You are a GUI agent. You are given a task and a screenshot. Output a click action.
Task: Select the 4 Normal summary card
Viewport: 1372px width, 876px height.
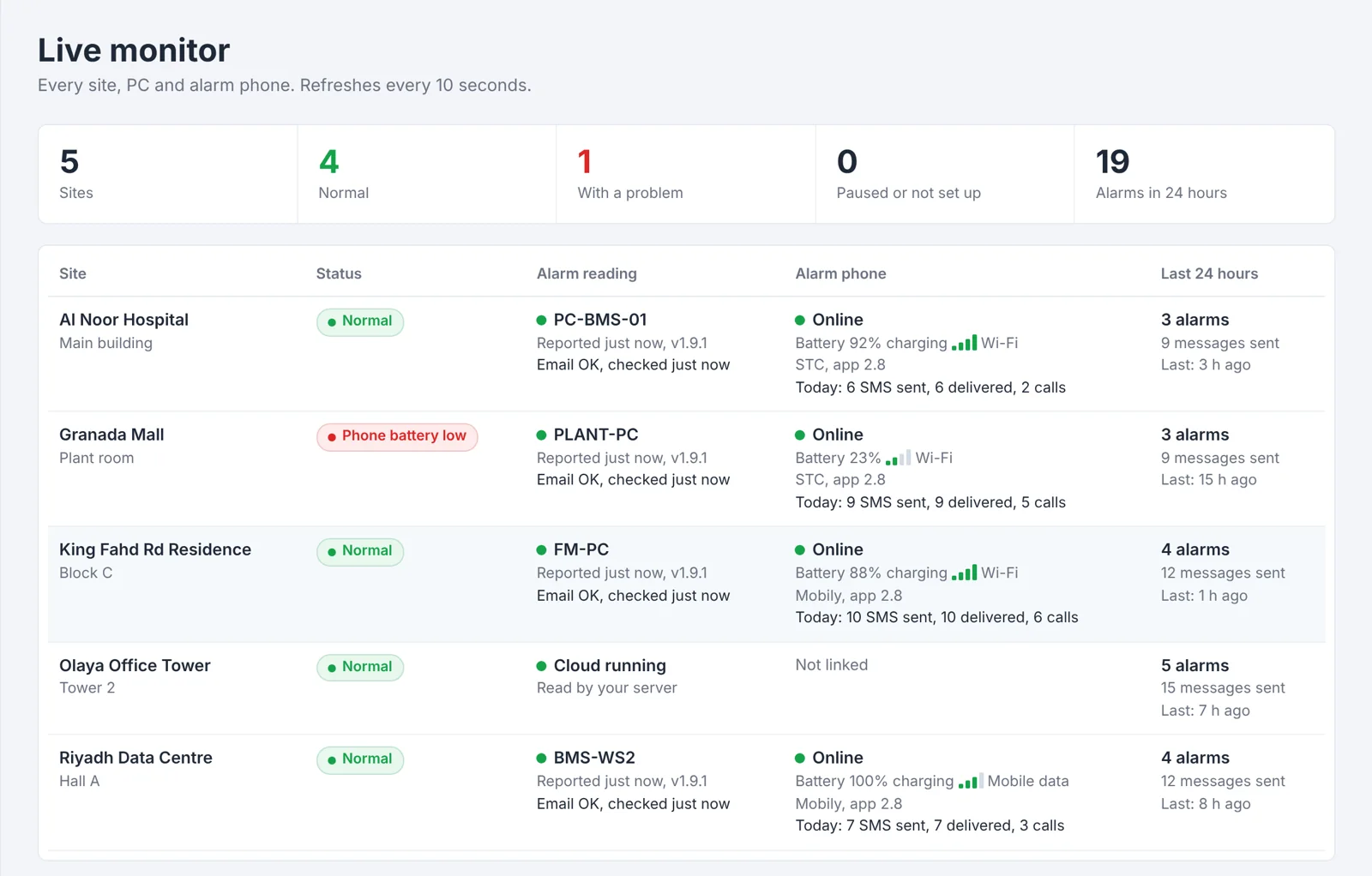coord(427,174)
